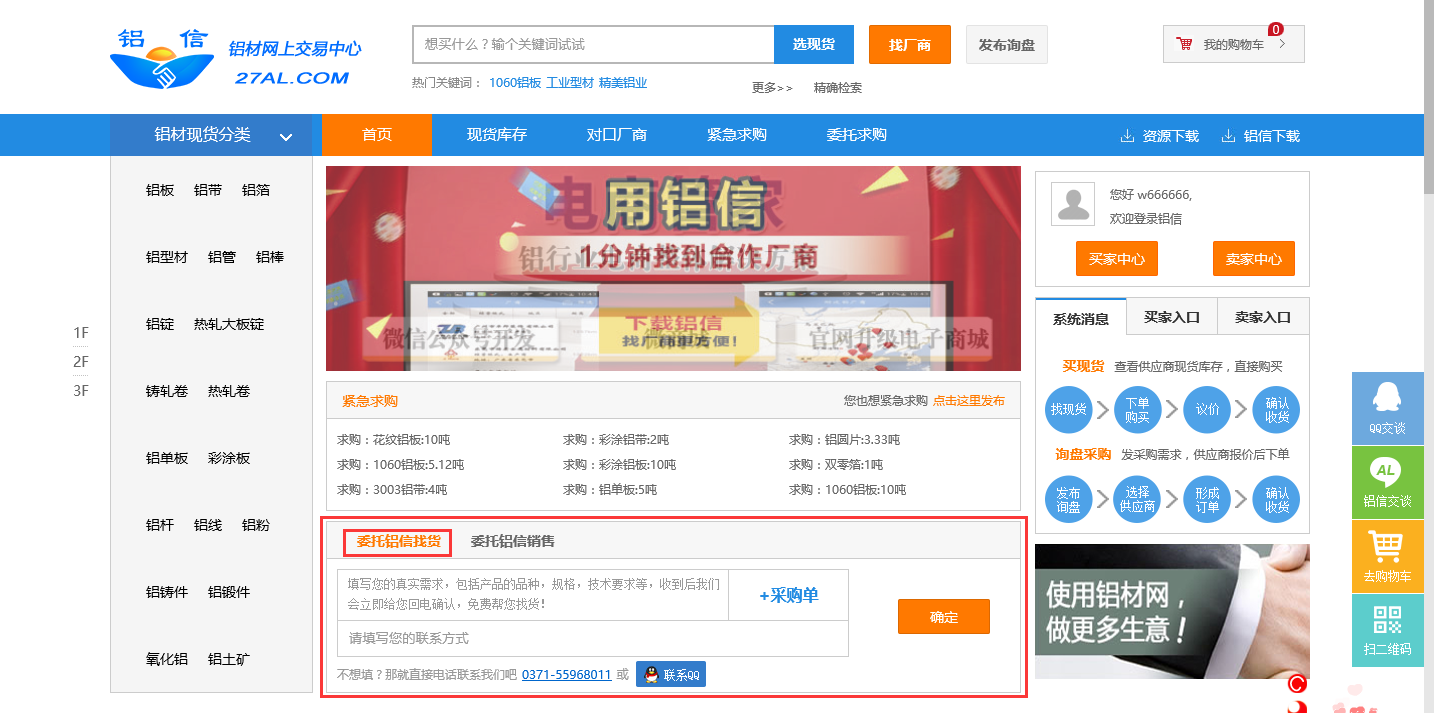Jump to floor 2F
1434x713 pixels.
[81, 361]
